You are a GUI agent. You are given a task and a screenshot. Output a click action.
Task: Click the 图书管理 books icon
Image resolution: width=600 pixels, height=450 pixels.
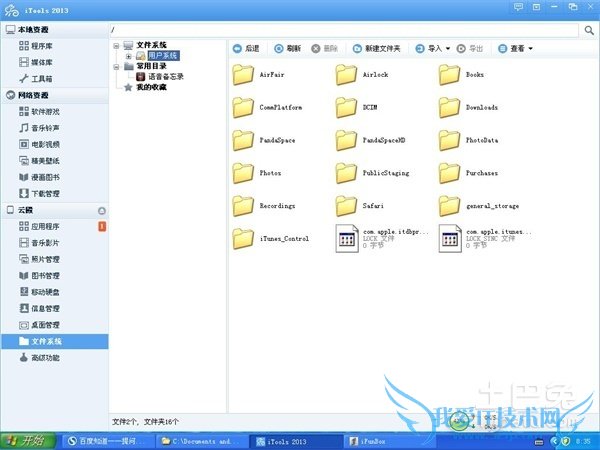point(24,276)
